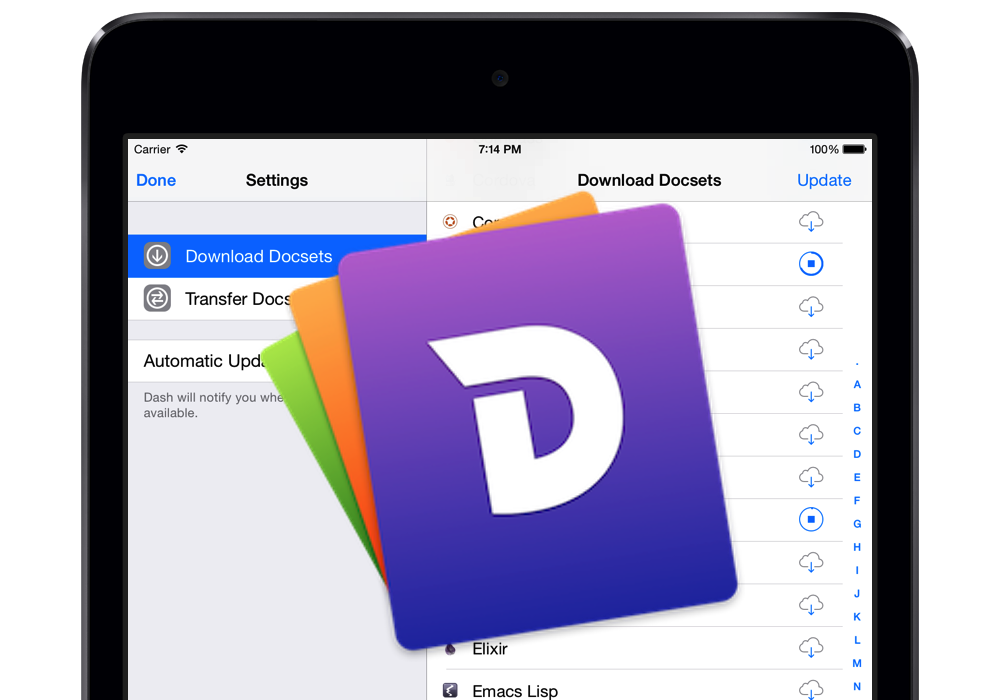Jump to index letter M
1000x700 pixels.
[857, 664]
